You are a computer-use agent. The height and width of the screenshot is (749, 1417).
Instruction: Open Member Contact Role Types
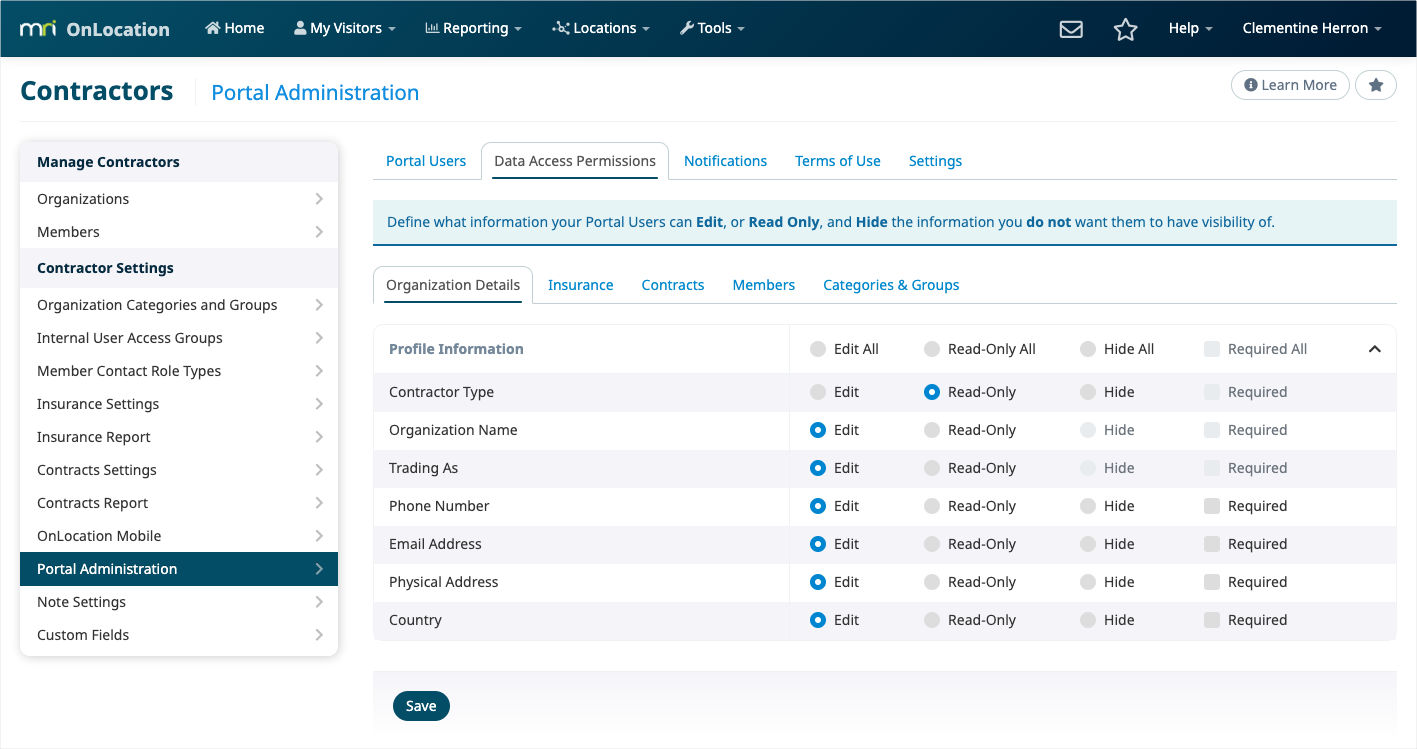[179, 371]
